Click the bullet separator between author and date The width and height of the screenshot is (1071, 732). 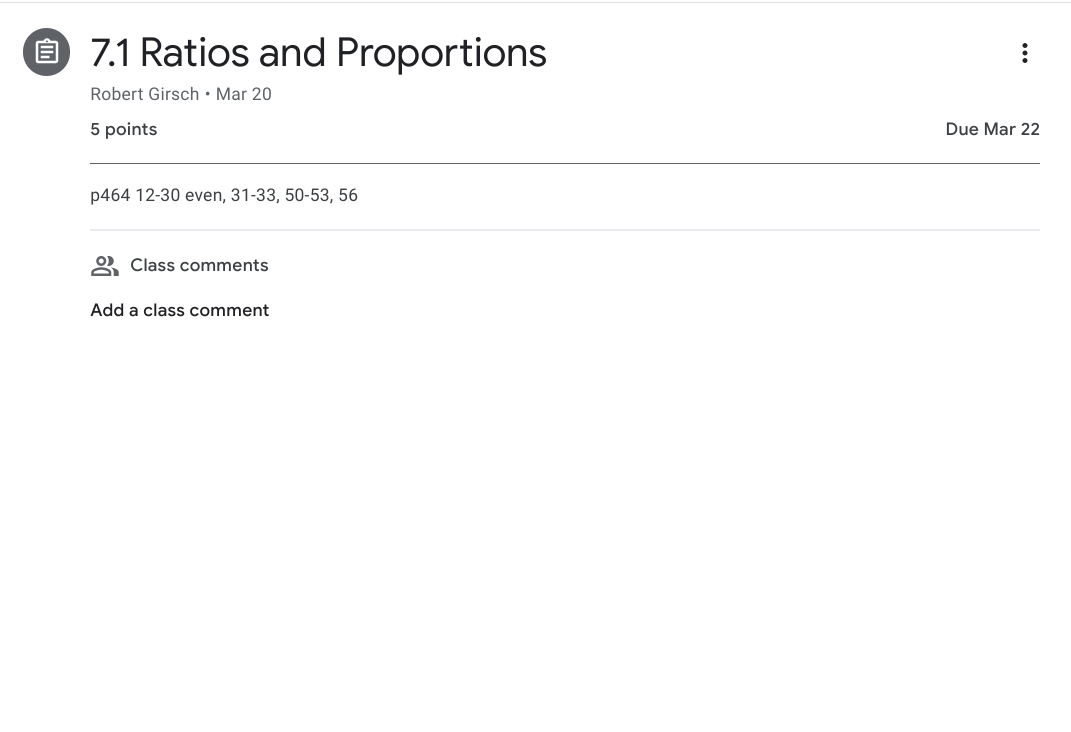point(207,94)
